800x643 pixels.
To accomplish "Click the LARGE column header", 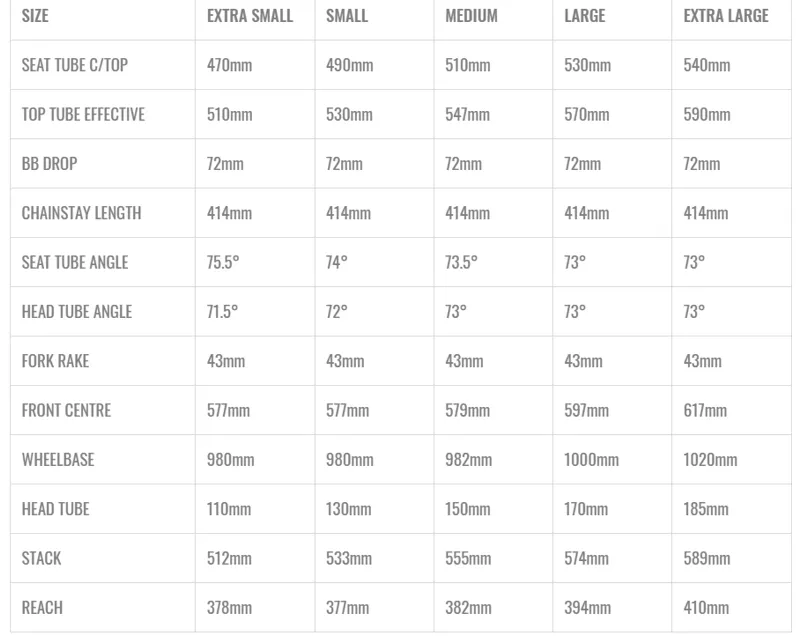I will (x=585, y=16).
